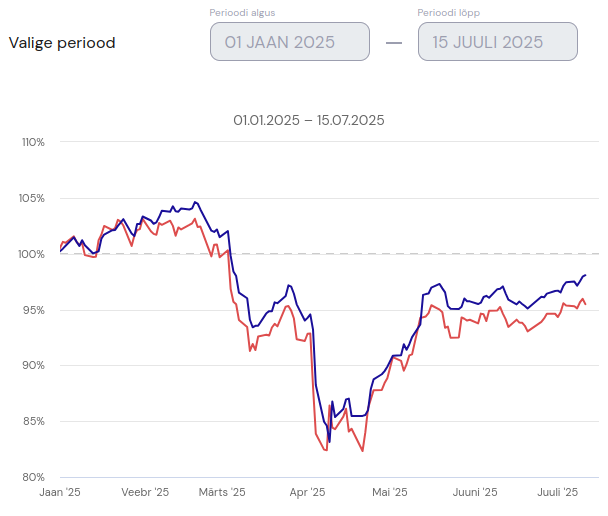Image resolution: width=608 pixels, height=516 pixels.
Task: Open the period end date field
Action: [497, 42]
